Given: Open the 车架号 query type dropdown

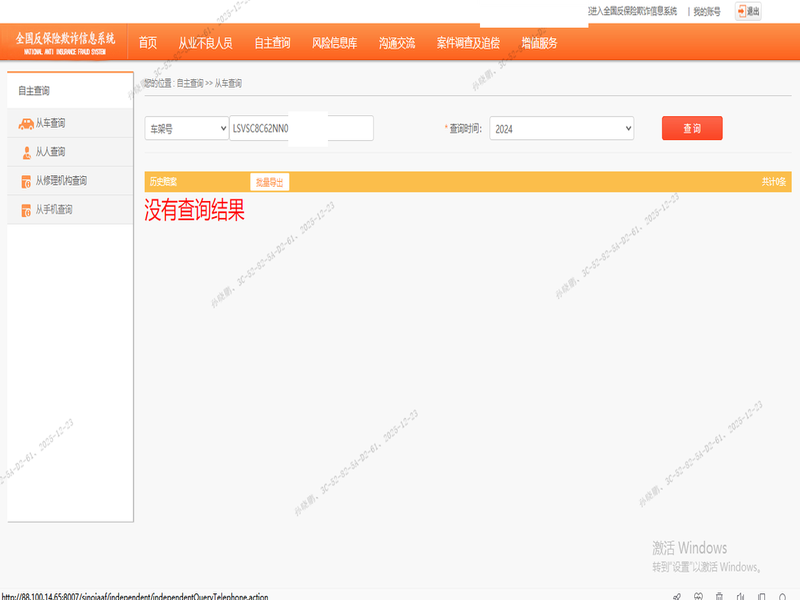Looking at the screenshot, I should [186, 129].
